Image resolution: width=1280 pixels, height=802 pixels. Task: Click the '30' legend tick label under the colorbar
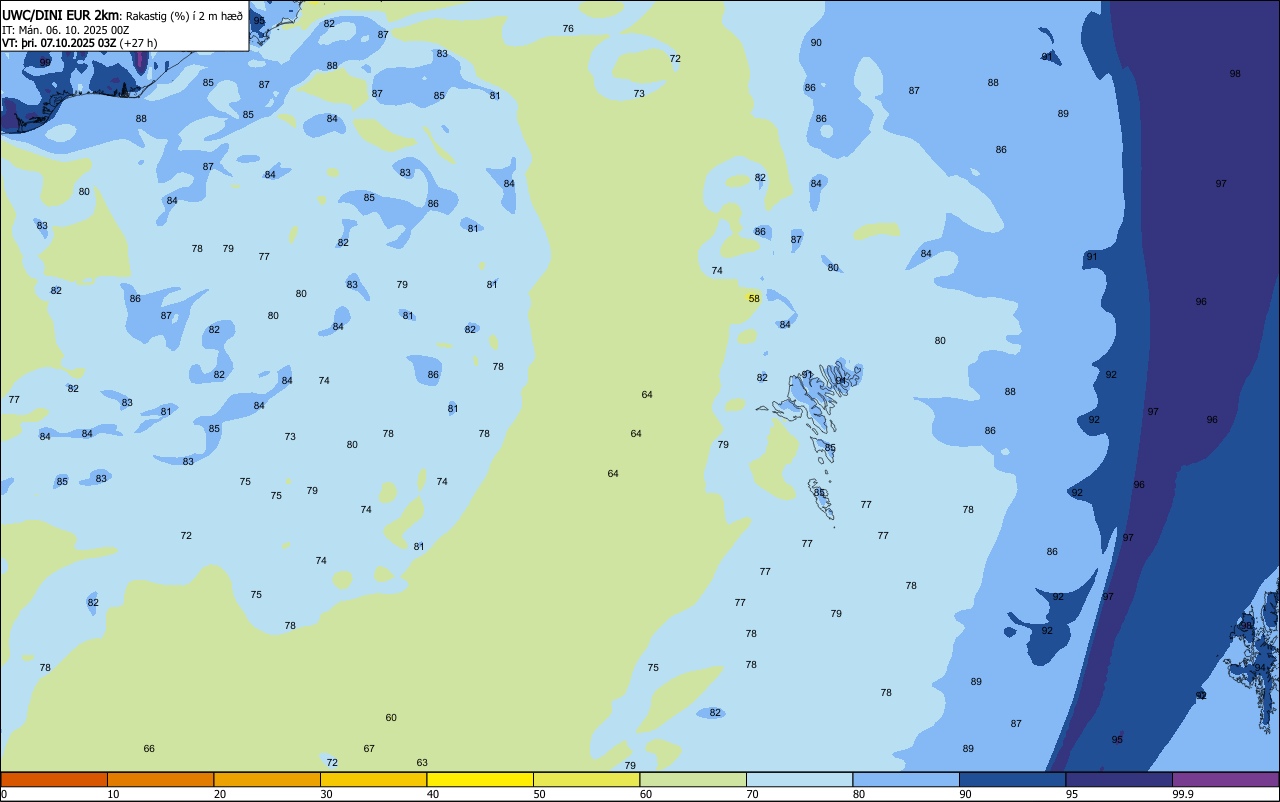(326, 794)
